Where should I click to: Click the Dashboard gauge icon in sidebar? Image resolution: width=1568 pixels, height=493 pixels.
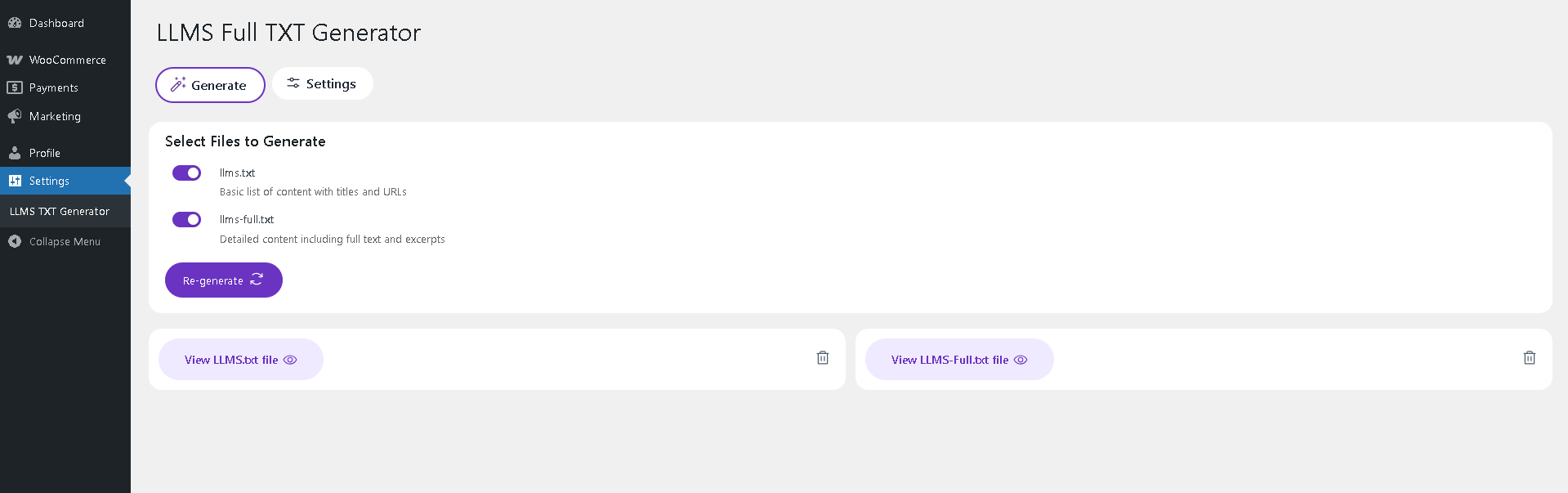14,23
